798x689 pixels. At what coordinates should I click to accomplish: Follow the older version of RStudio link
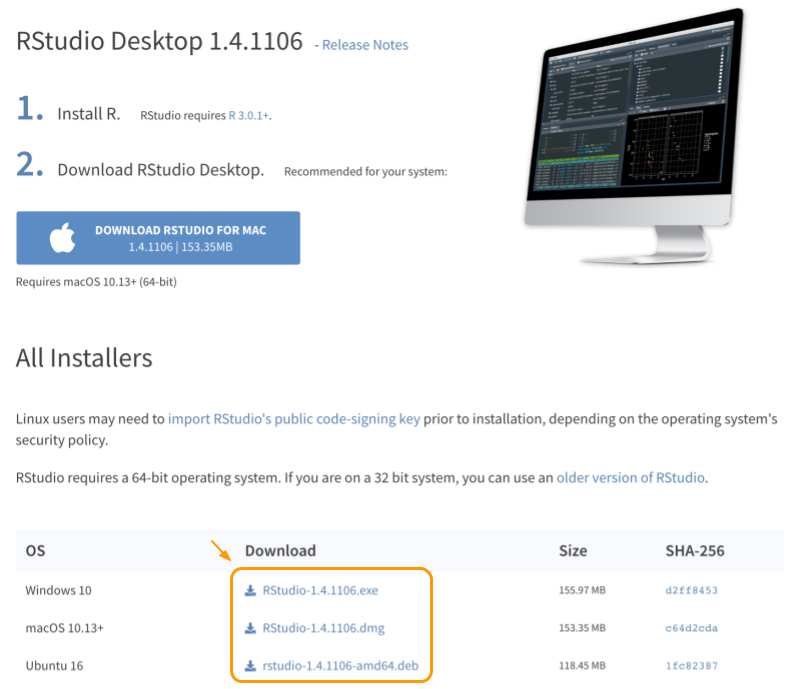pyautogui.click(x=631, y=477)
